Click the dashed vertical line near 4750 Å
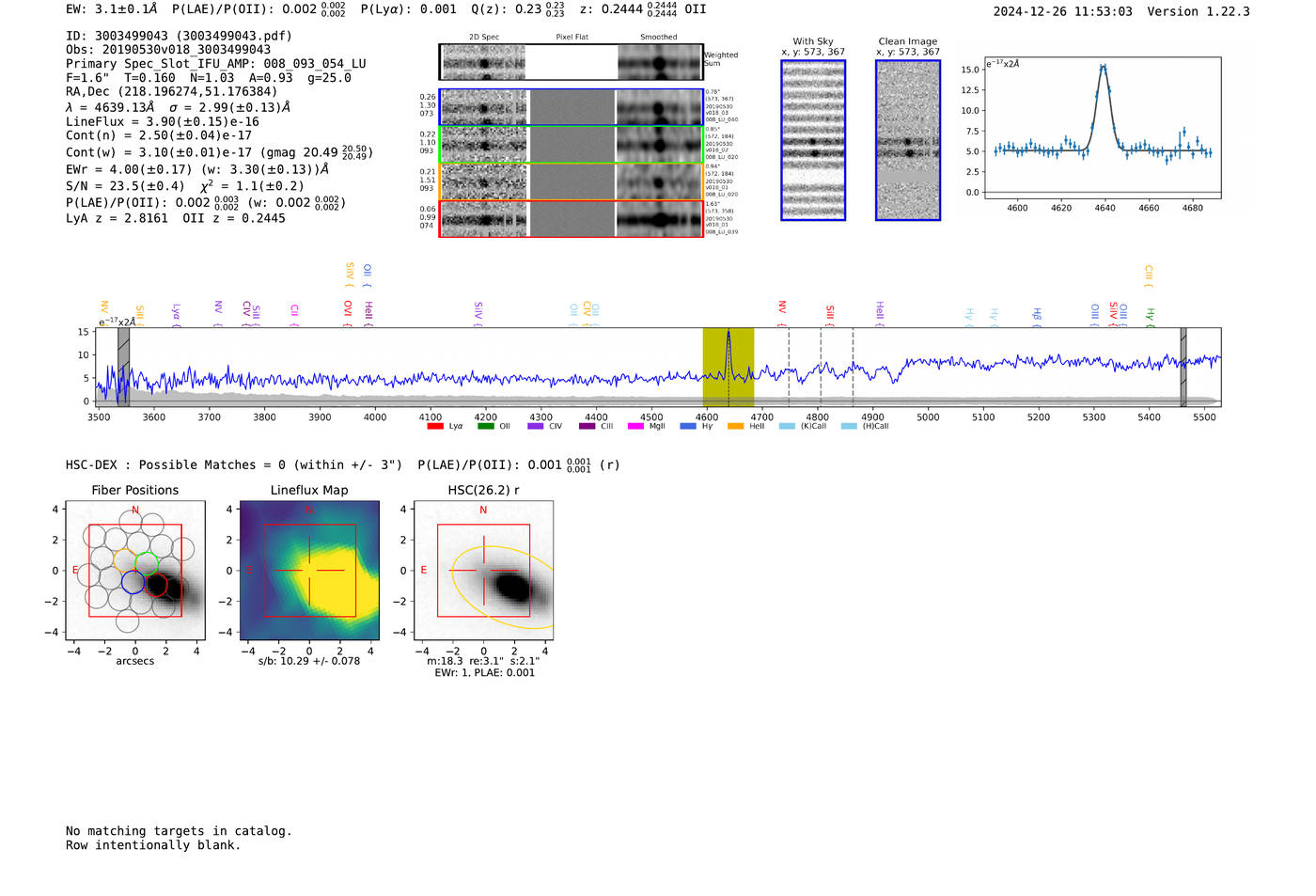The height and width of the screenshot is (896, 1316). pos(789,367)
